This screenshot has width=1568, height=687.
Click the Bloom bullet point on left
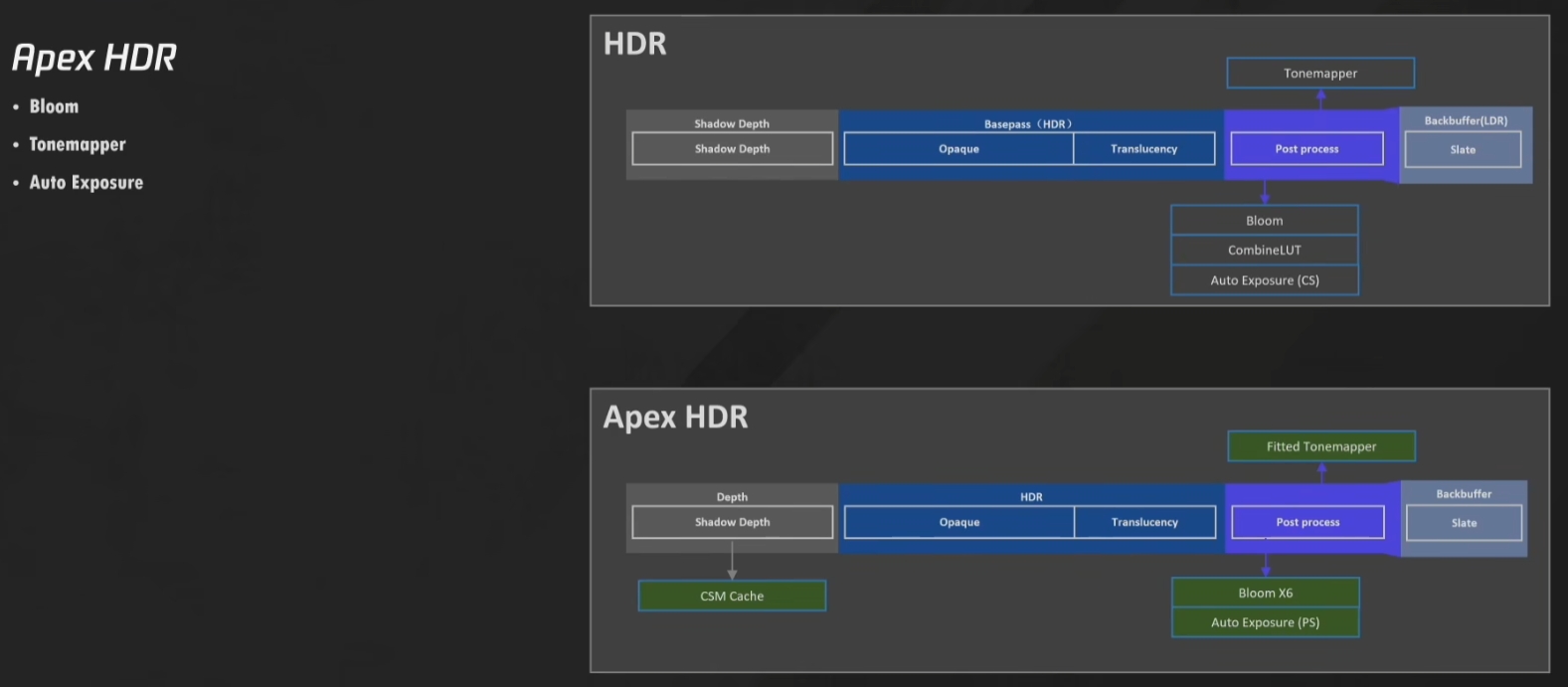(54, 106)
